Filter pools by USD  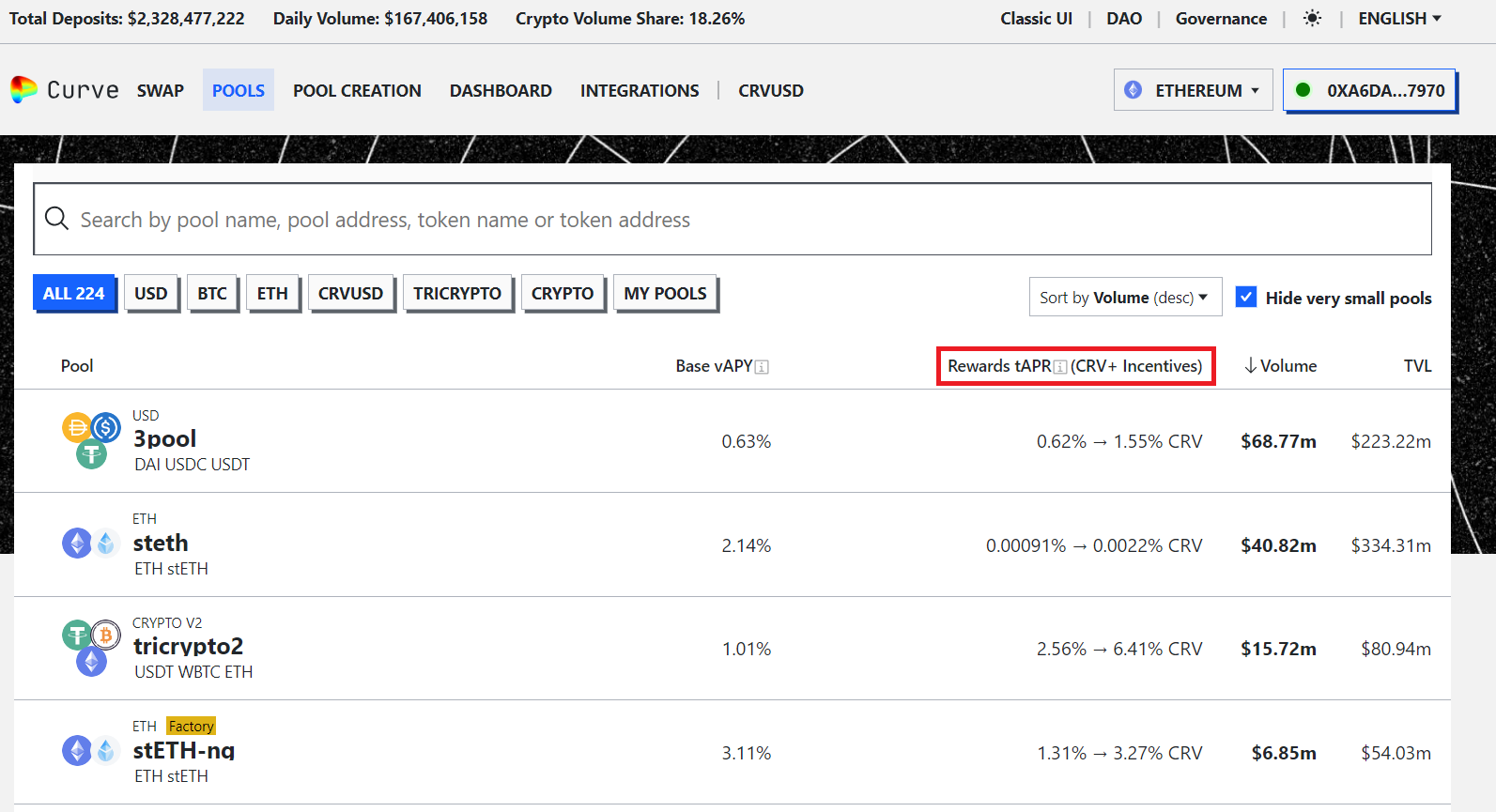[150, 293]
